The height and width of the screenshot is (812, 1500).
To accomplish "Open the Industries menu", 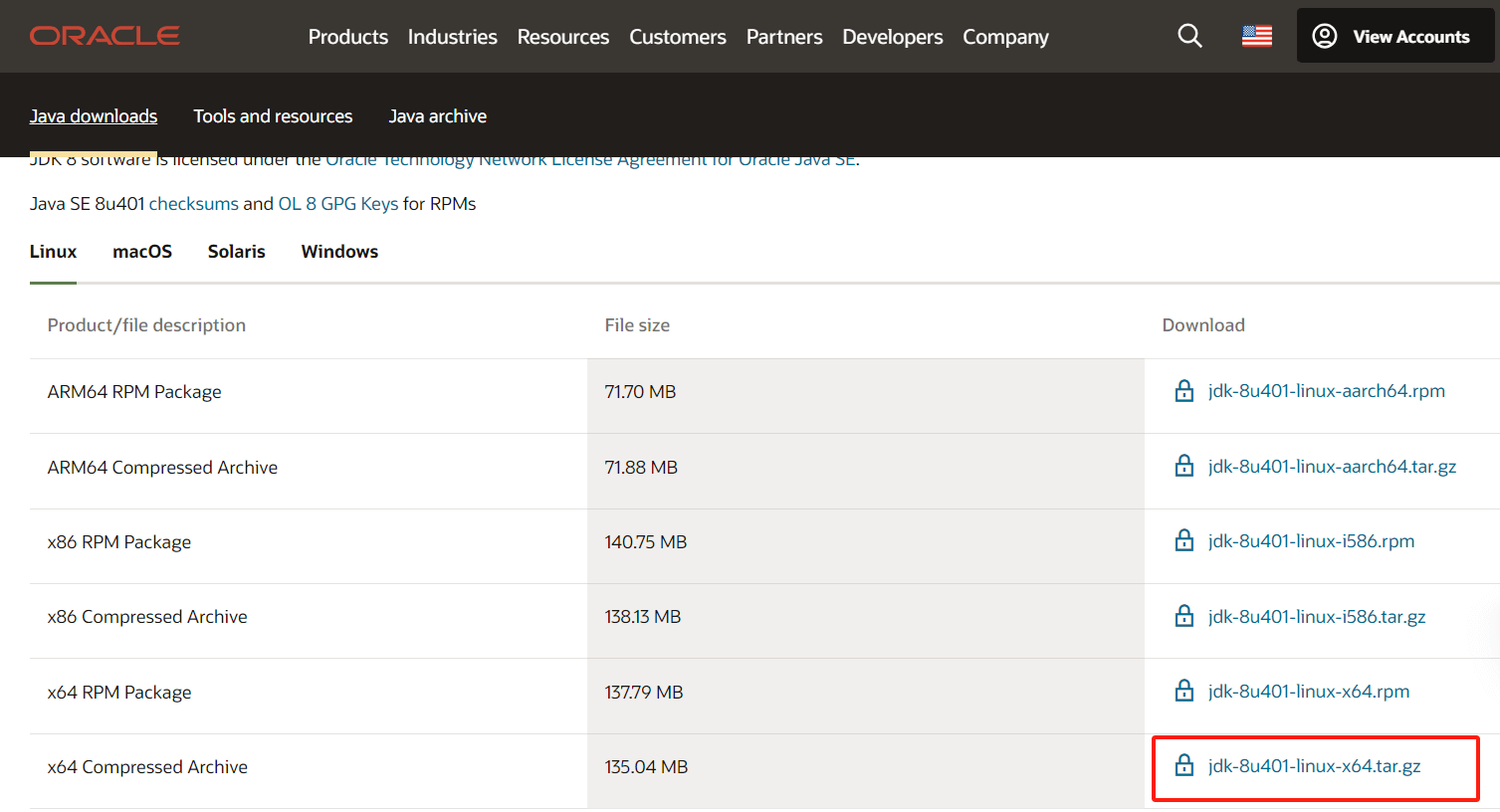I will tap(452, 37).
